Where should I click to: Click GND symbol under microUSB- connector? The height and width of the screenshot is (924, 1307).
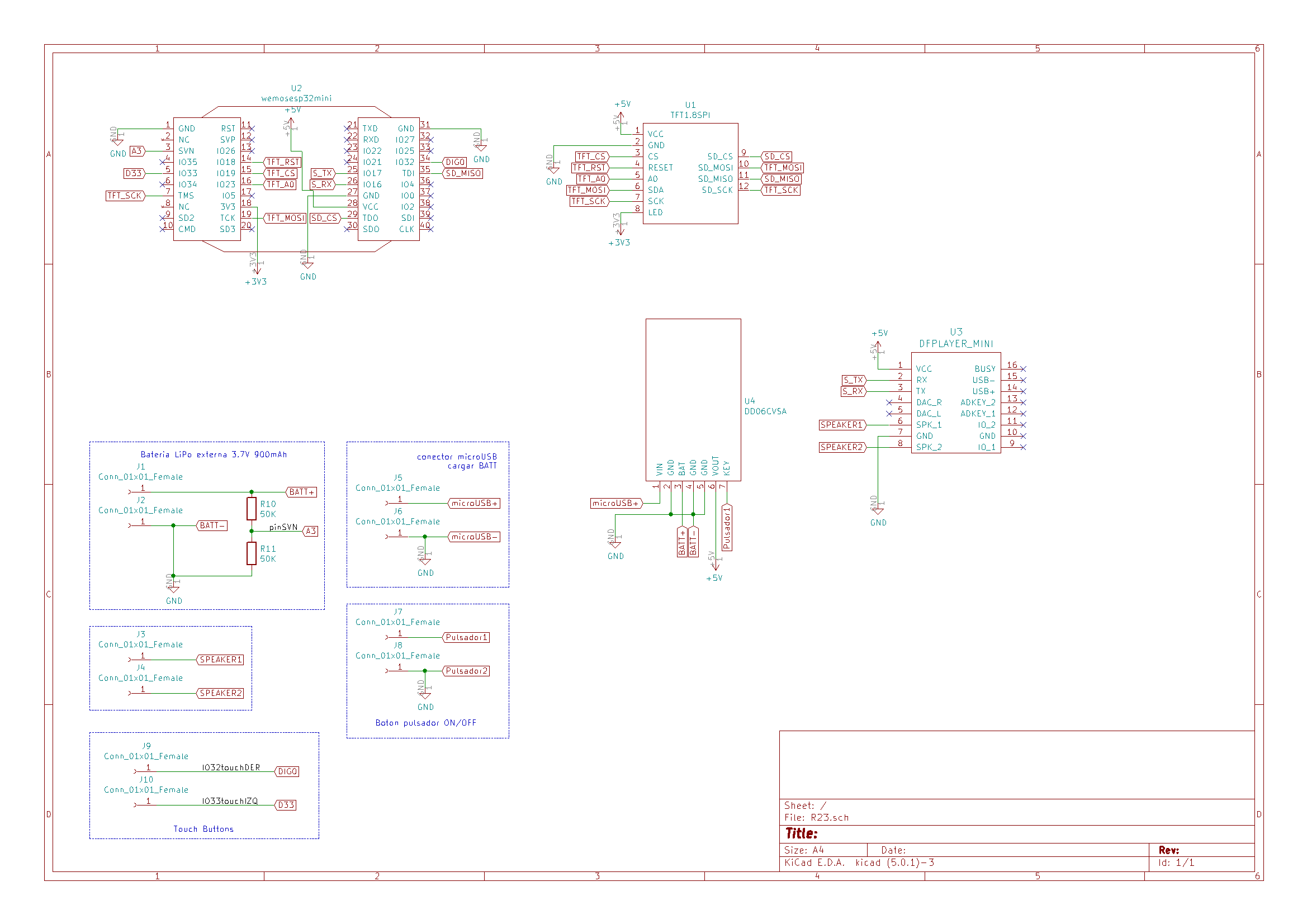click(425, 561)
